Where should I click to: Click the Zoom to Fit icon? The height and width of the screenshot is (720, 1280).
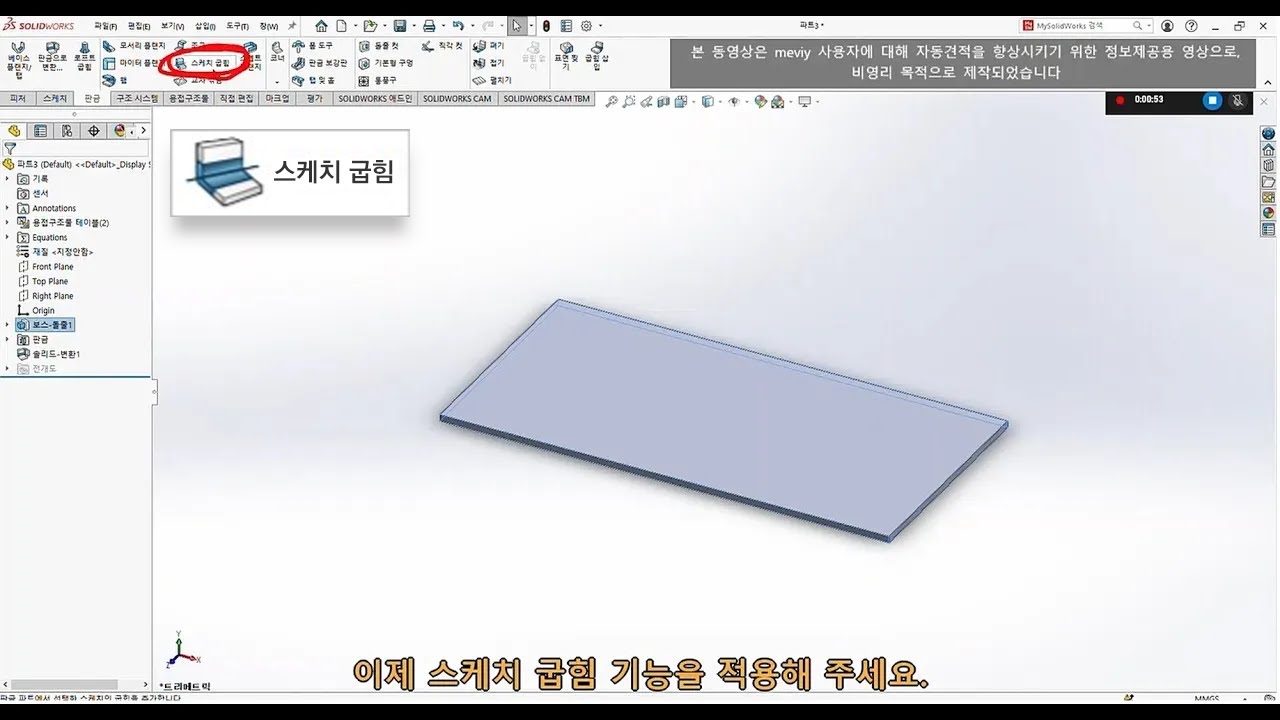(613, 101)
